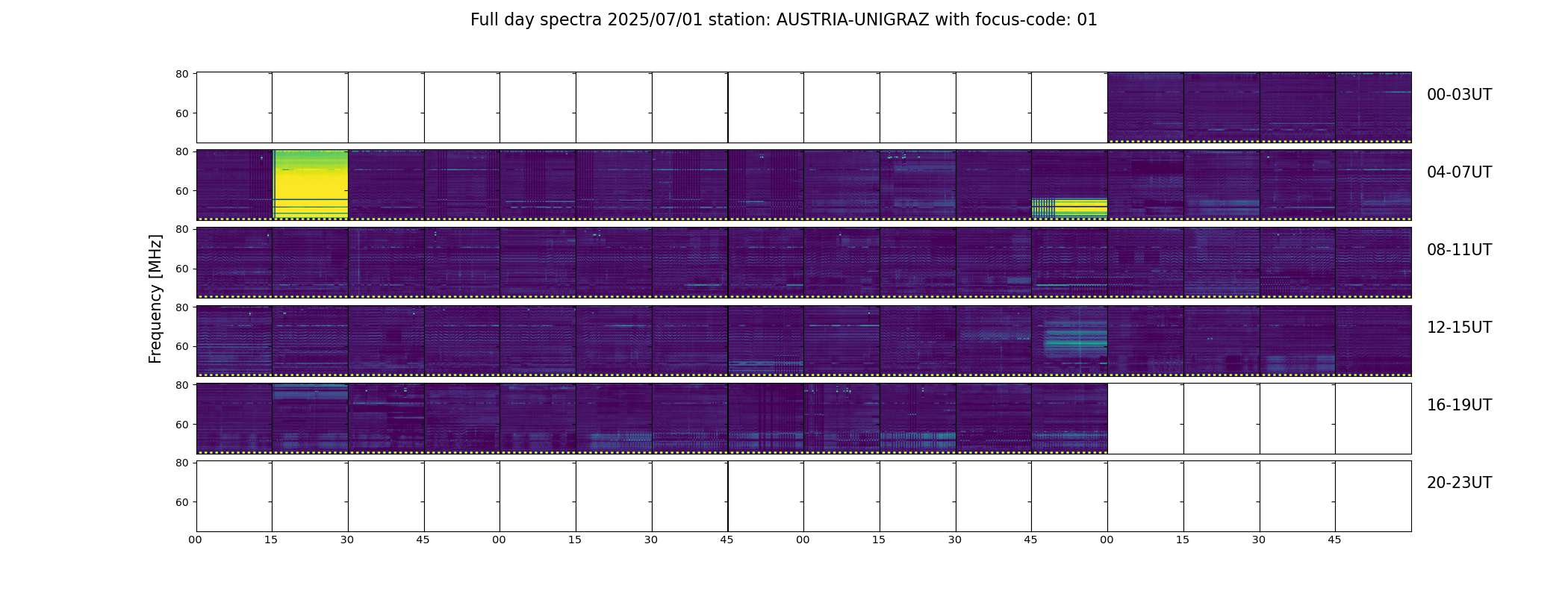Click the '80' tick label of the 12-15UT row

click(181, 307)
